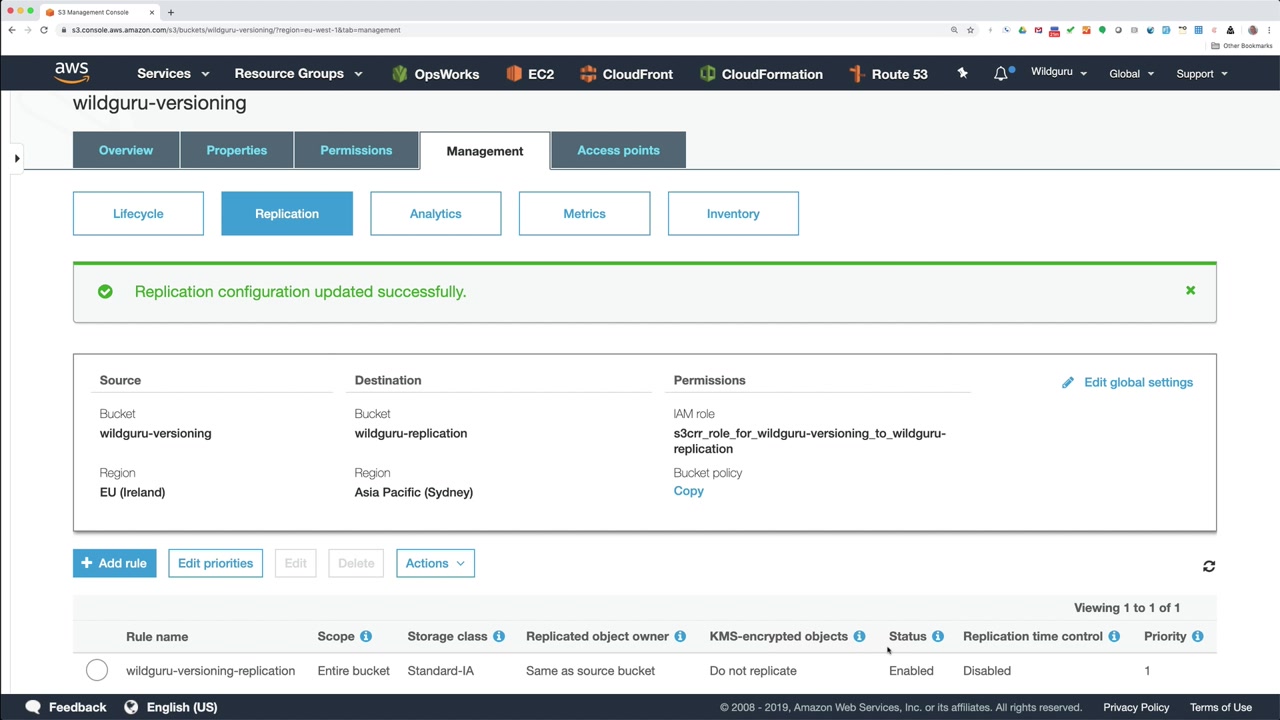This screenshot has height=720, width=1280.
Task: Open the Replication section
Action: pyautogui.click(x=287, y=214)
